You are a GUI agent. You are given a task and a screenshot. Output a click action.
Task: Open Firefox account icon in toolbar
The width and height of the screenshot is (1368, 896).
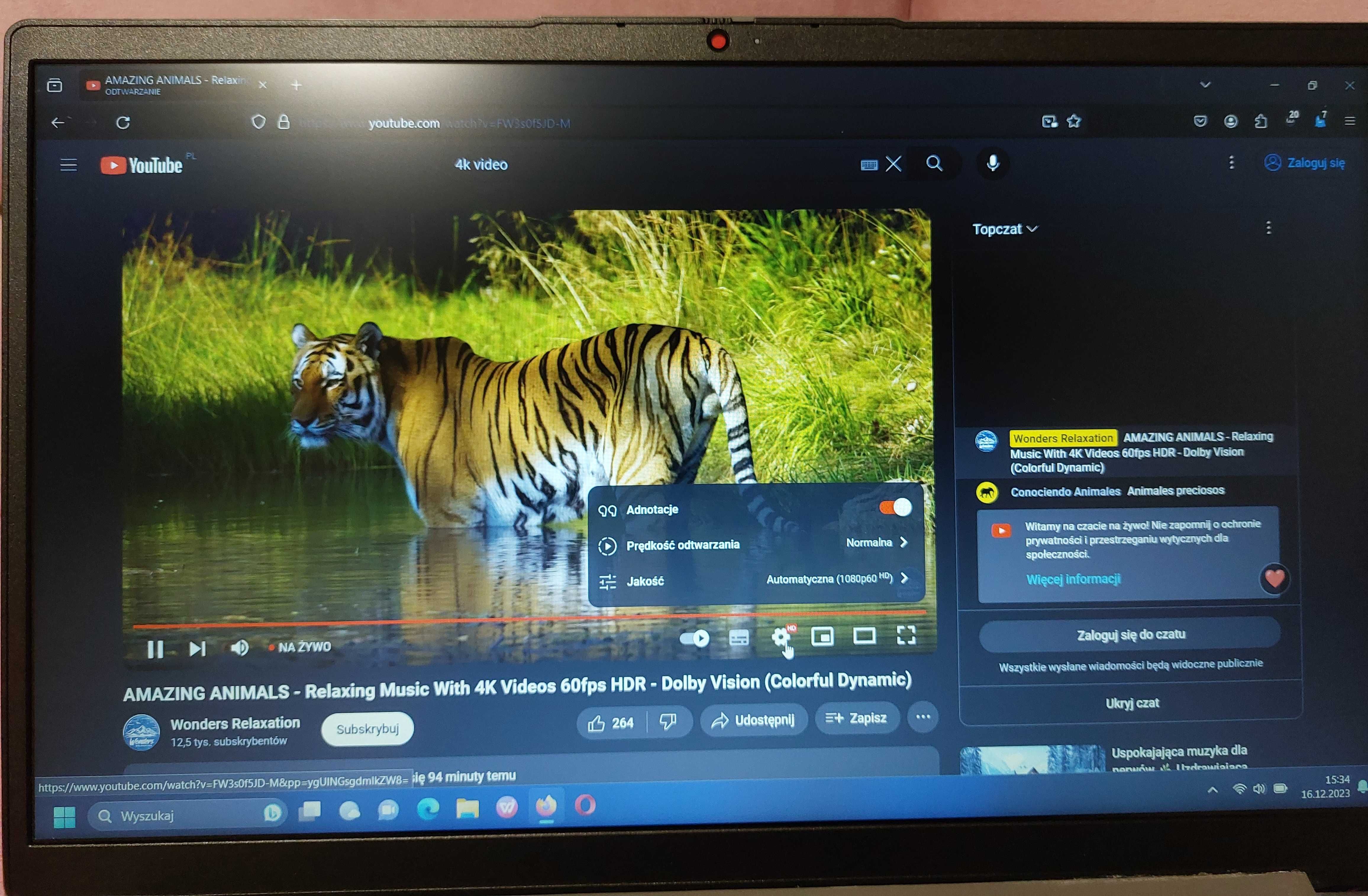tap(1231, 121)
